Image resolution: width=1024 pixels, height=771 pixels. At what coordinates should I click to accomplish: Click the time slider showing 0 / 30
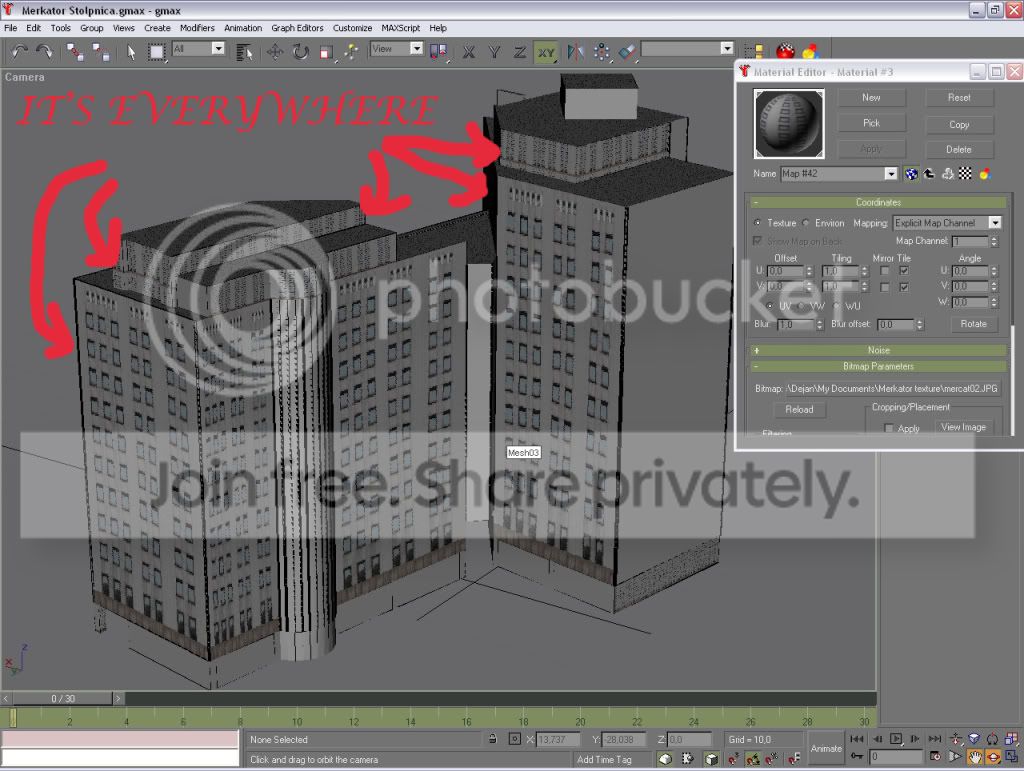(63, 699)
